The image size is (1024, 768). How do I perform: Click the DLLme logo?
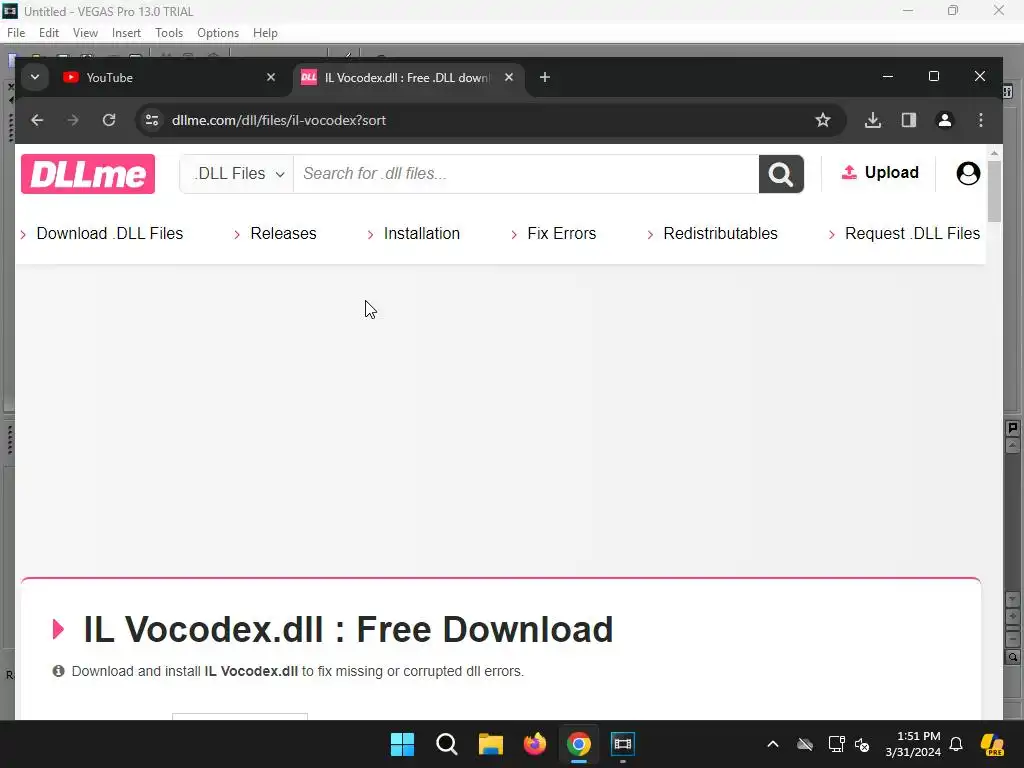(88, 174)
